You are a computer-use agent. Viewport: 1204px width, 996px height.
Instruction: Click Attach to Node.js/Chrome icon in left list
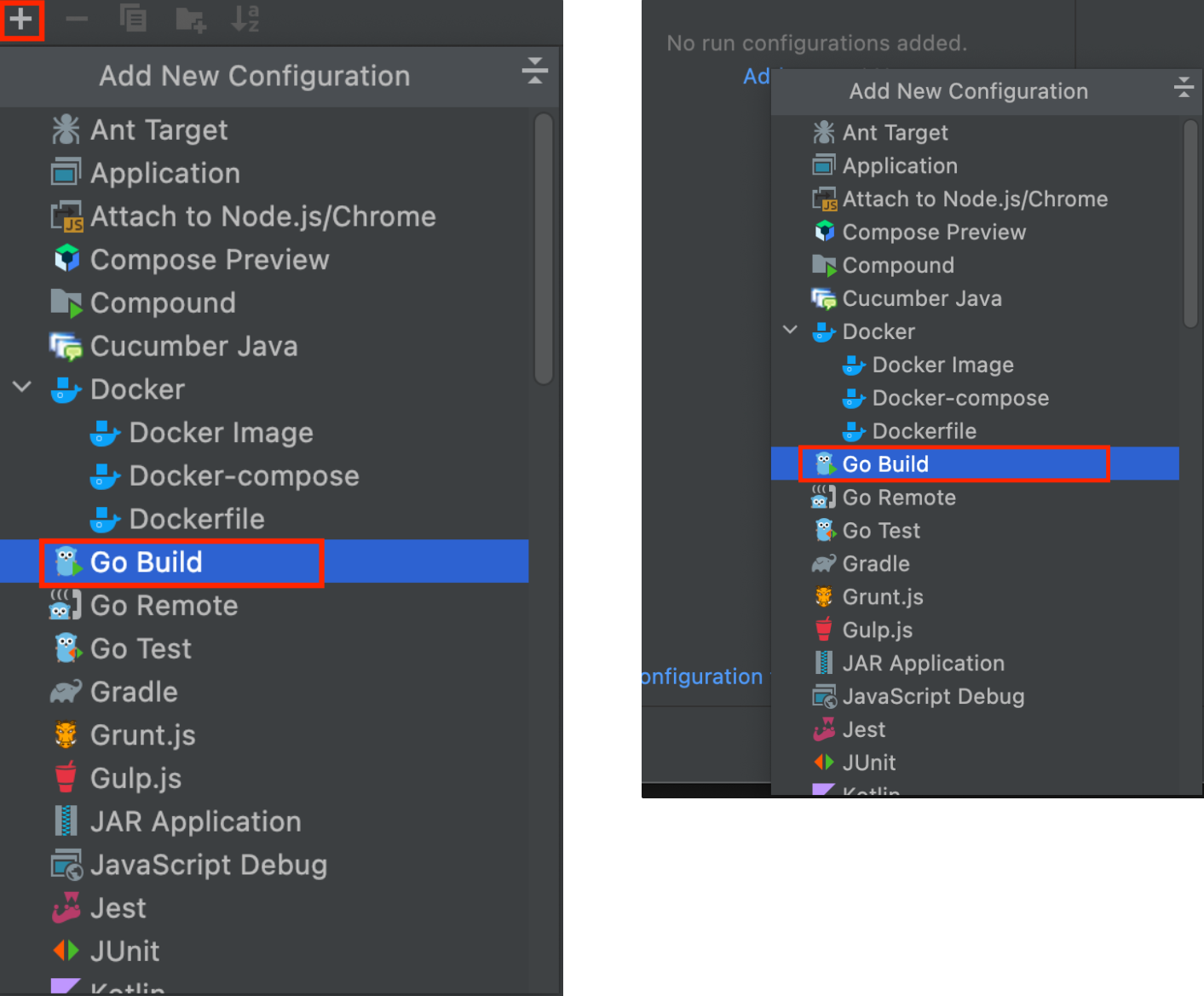click(x=66, y=216)
